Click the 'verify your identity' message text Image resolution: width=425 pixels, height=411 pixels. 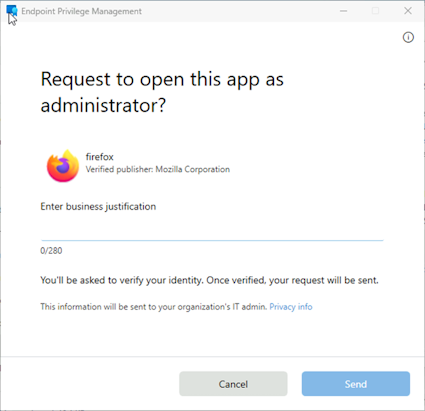[x=209, y=280]
